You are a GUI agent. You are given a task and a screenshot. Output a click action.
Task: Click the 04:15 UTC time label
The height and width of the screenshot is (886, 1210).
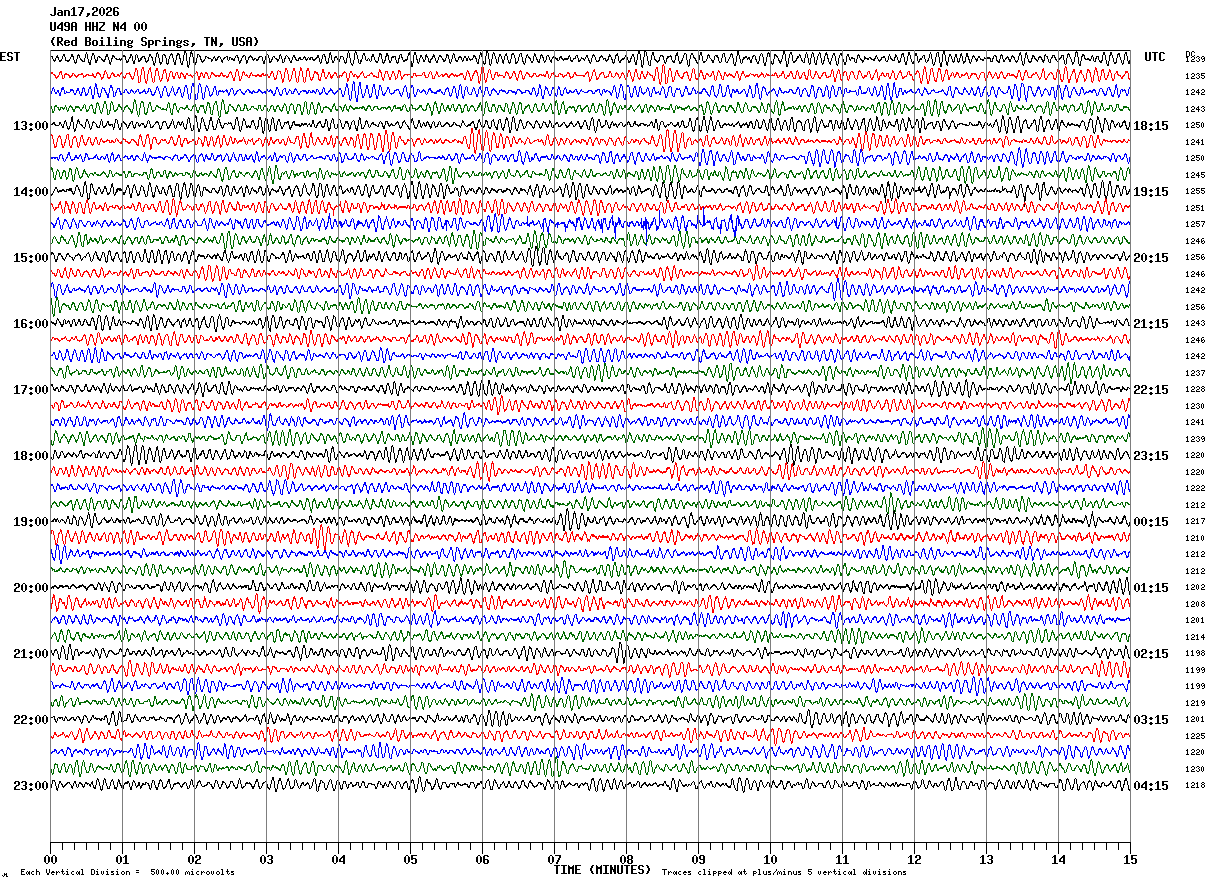click(1151, 786)
